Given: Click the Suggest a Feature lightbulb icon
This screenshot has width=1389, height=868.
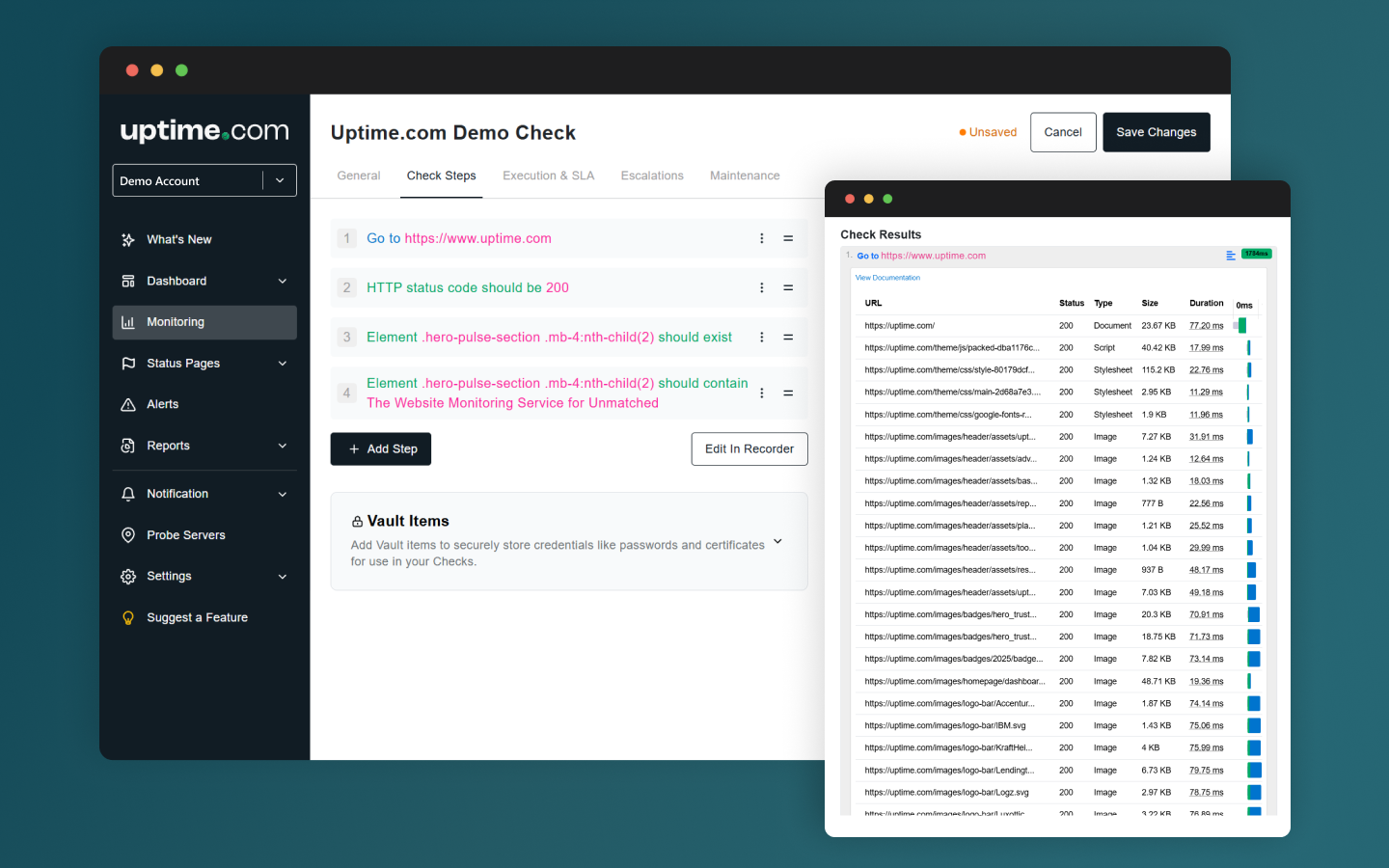Looking at the screenshot, I should point(128,618).
